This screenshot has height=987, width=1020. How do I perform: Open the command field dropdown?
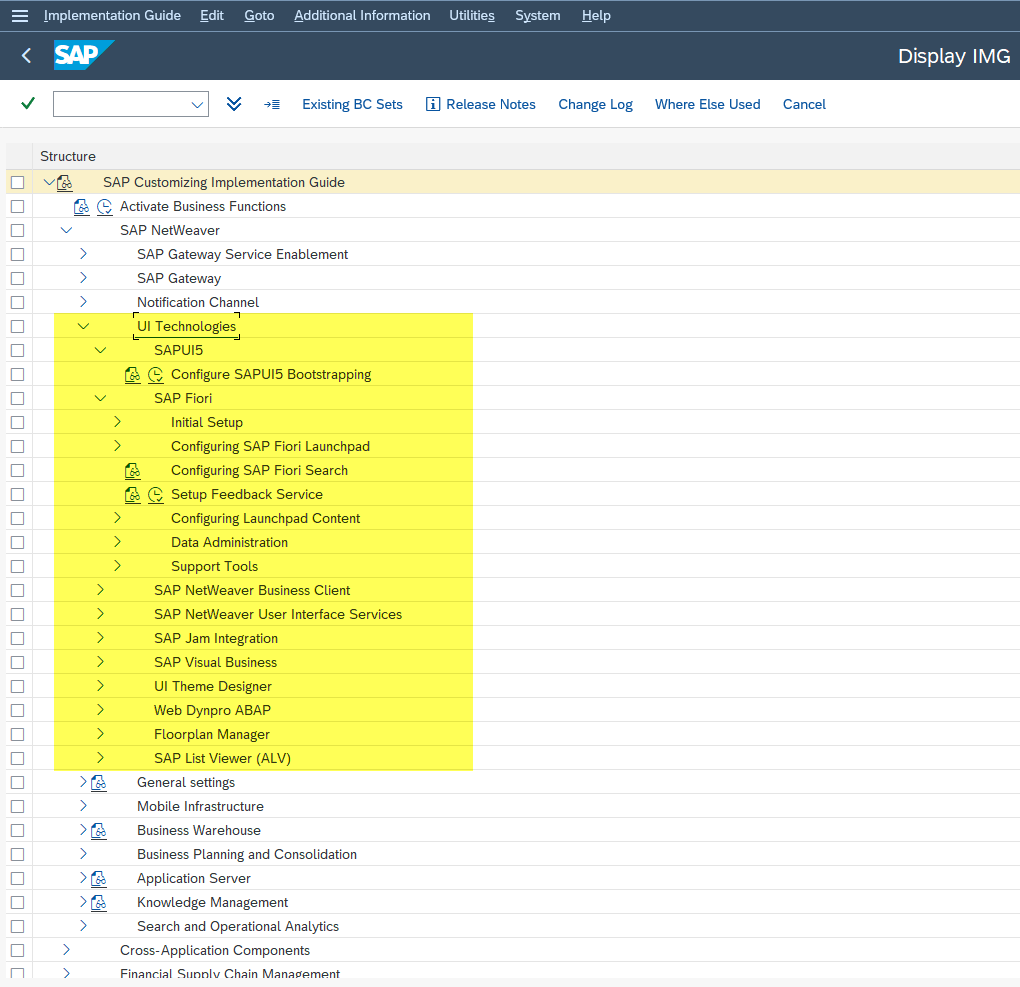coord(197,105)
